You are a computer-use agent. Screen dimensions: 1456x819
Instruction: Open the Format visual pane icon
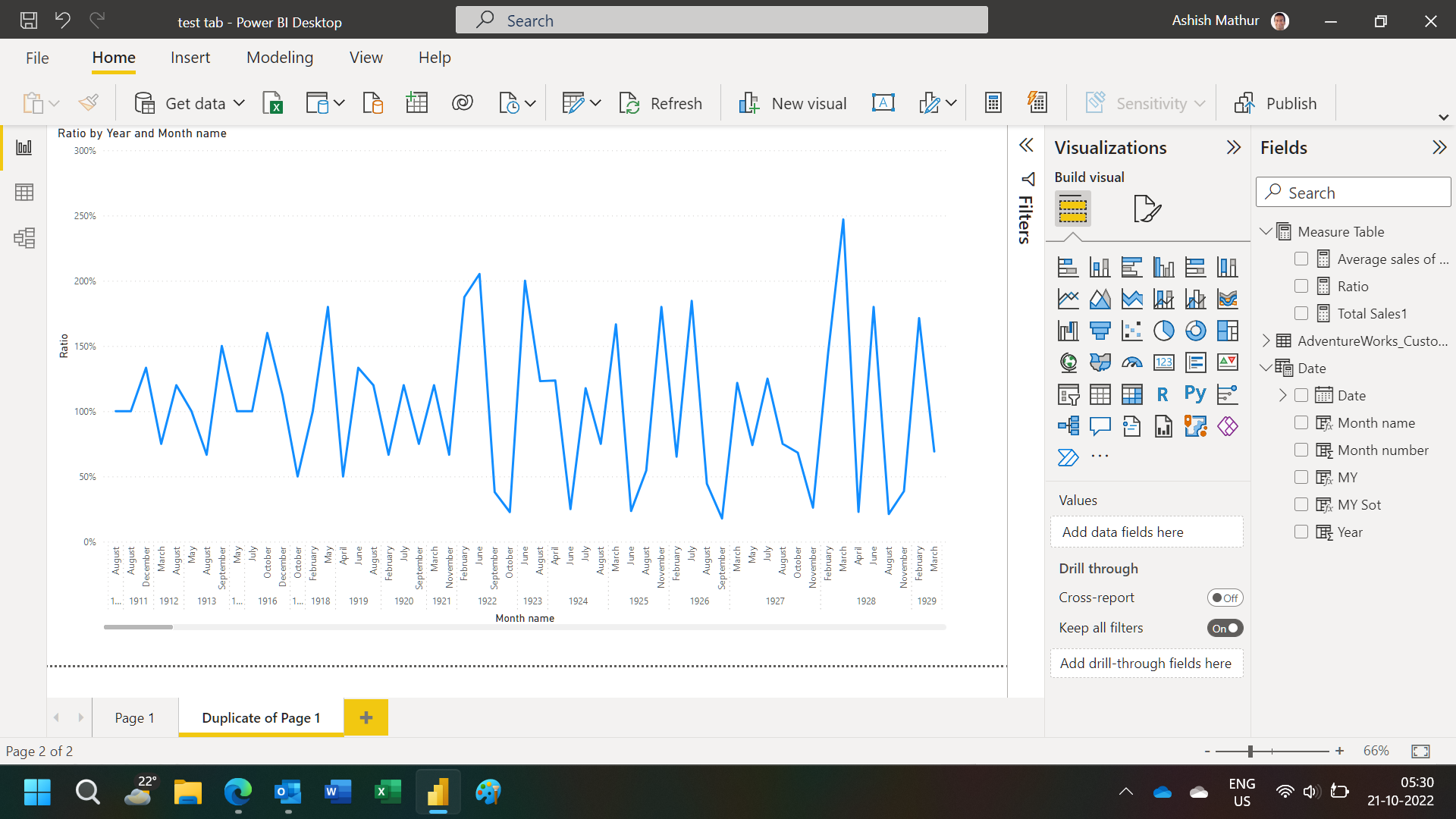[x=1147, y=209]
